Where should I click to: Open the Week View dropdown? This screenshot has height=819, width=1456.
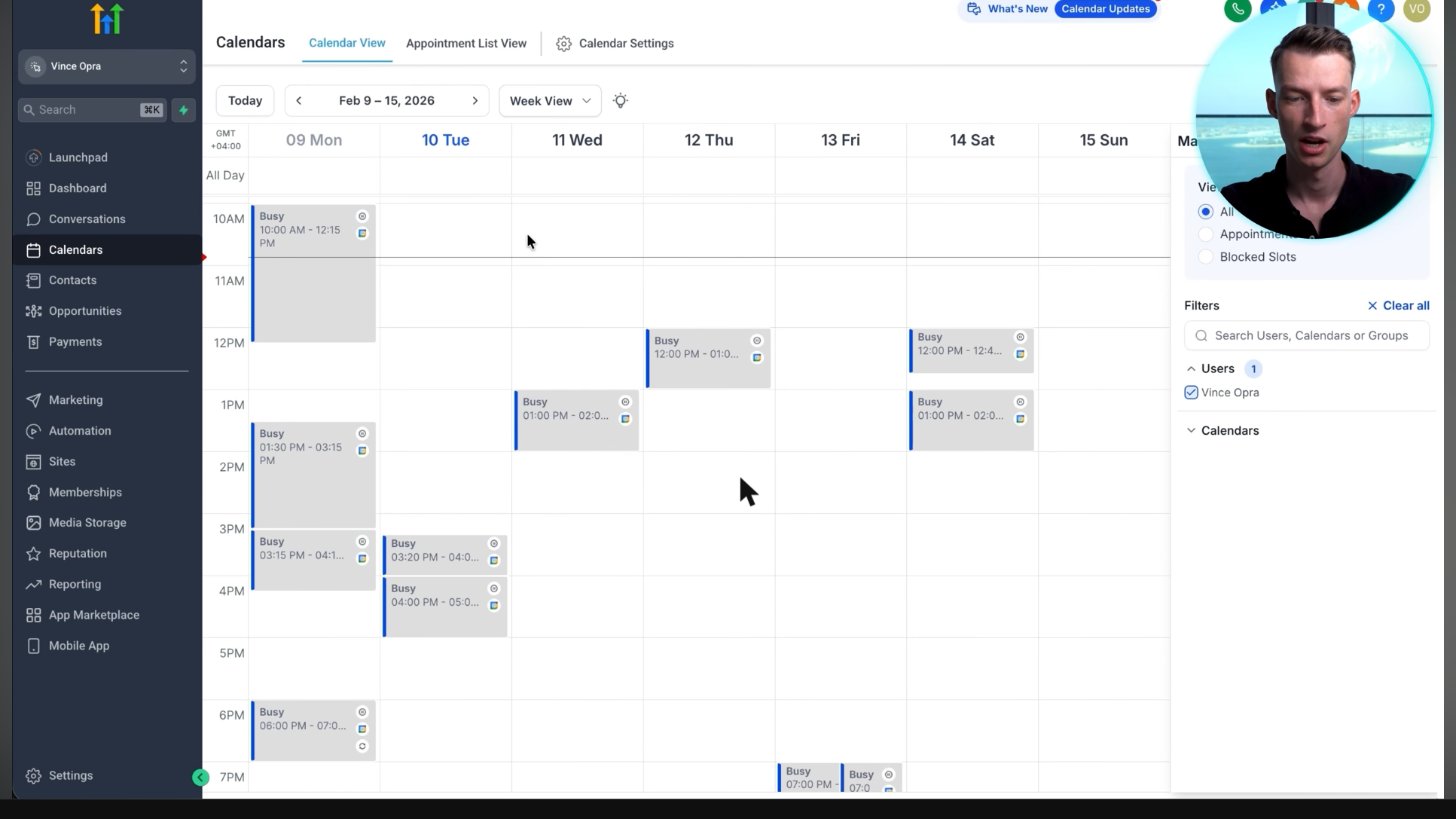click(x=550, y=101)
